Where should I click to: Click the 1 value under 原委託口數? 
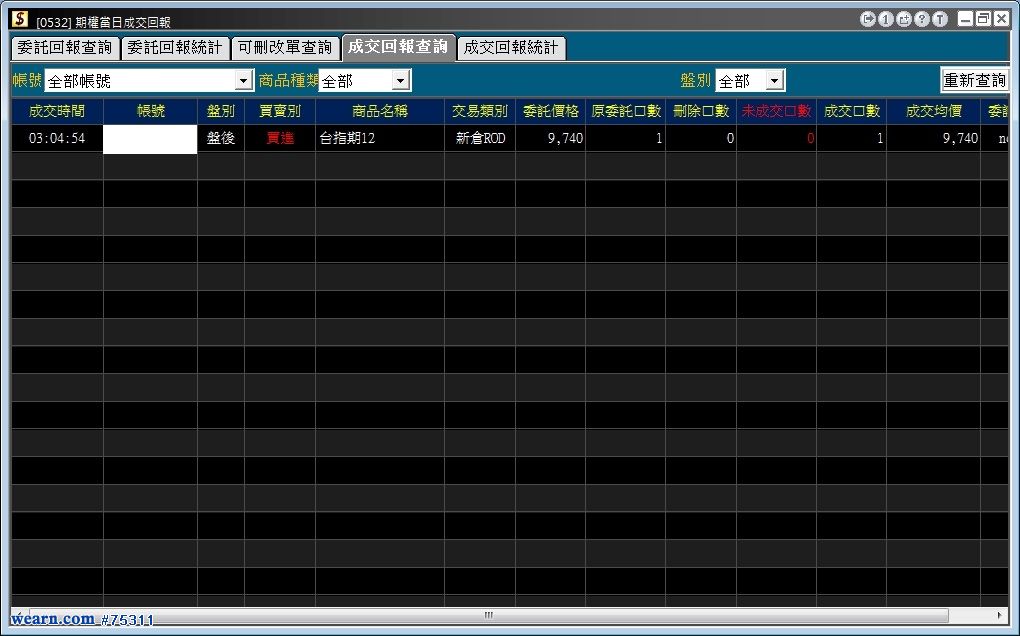point(626,139)
